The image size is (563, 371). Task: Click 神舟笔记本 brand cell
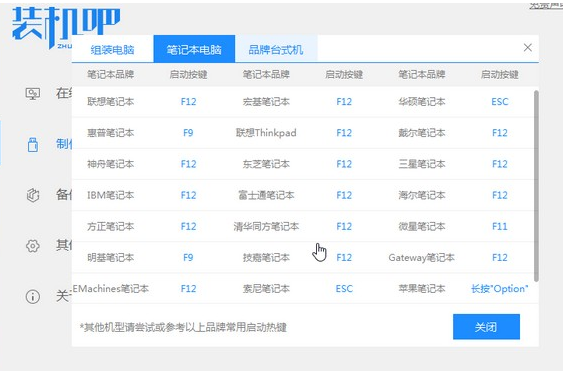pos(111,164)
